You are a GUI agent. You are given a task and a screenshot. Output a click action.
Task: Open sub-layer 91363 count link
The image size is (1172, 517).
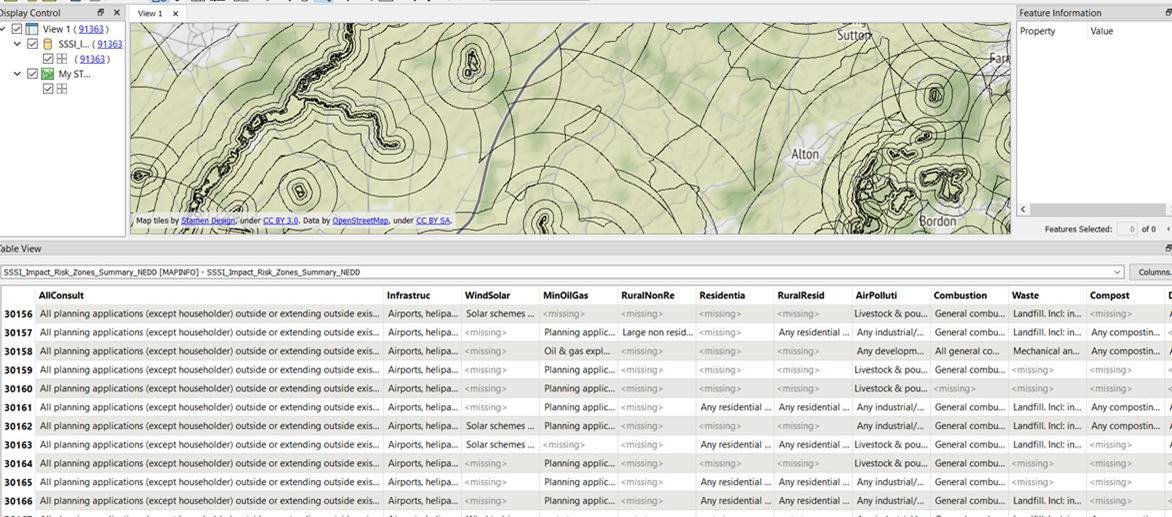point(92,59)
